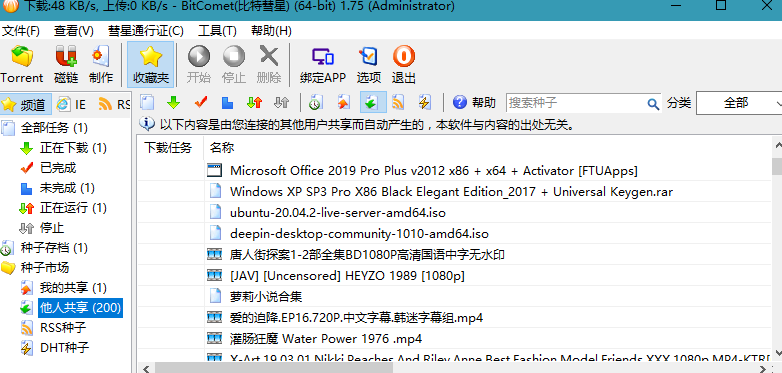Viewport: 782px width, 373px height.
Task: Switch to the RSS tab in sidebar
Action: pos(114,104)
